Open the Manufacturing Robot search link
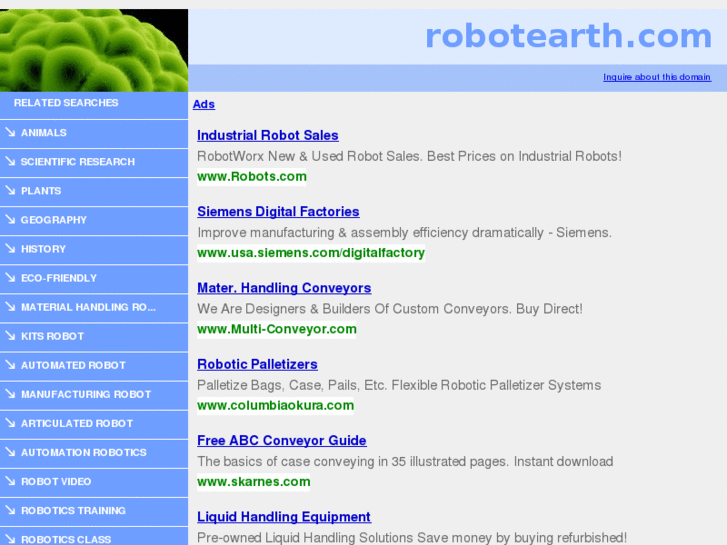The height and width of the screenshot is (545, 727). click(86, 394)
